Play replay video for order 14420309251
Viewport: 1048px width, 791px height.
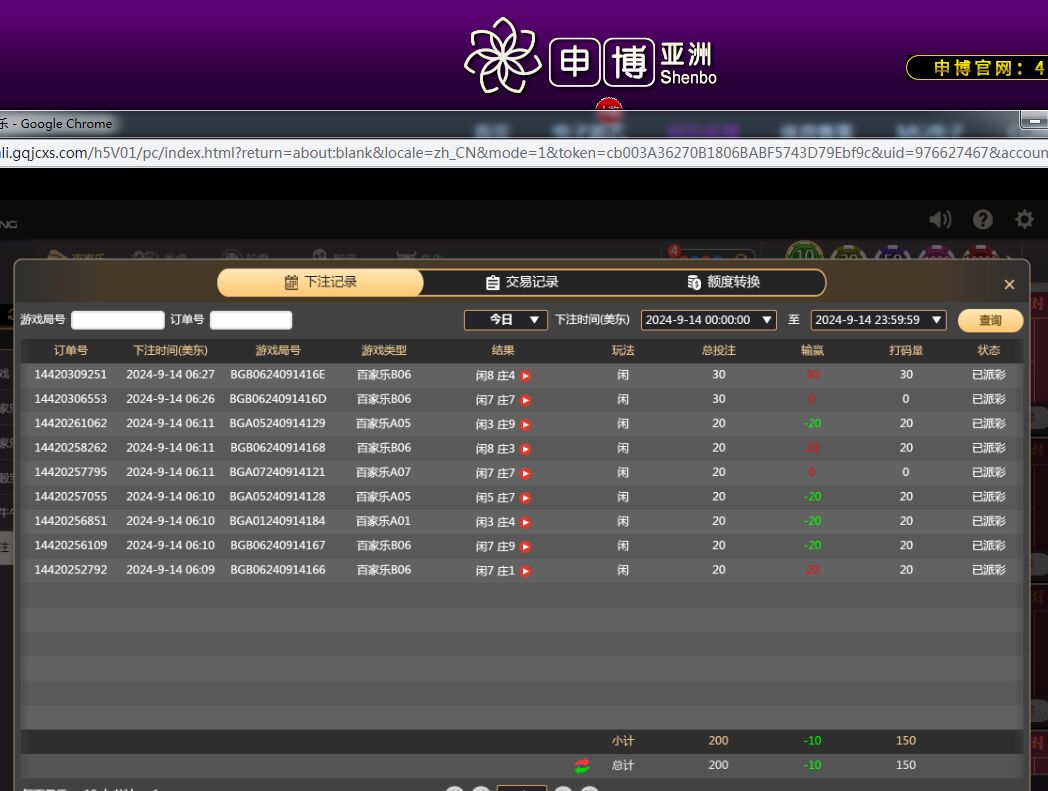coord(525,376)
